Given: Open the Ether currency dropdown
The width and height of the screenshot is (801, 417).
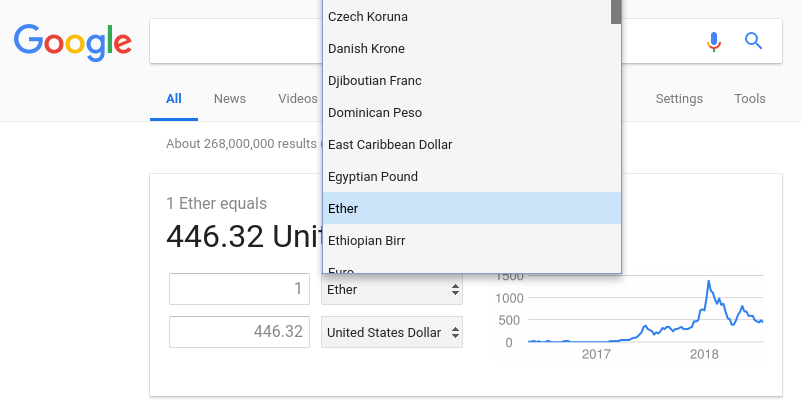Looking at the screenshot, I should (392, 290).
